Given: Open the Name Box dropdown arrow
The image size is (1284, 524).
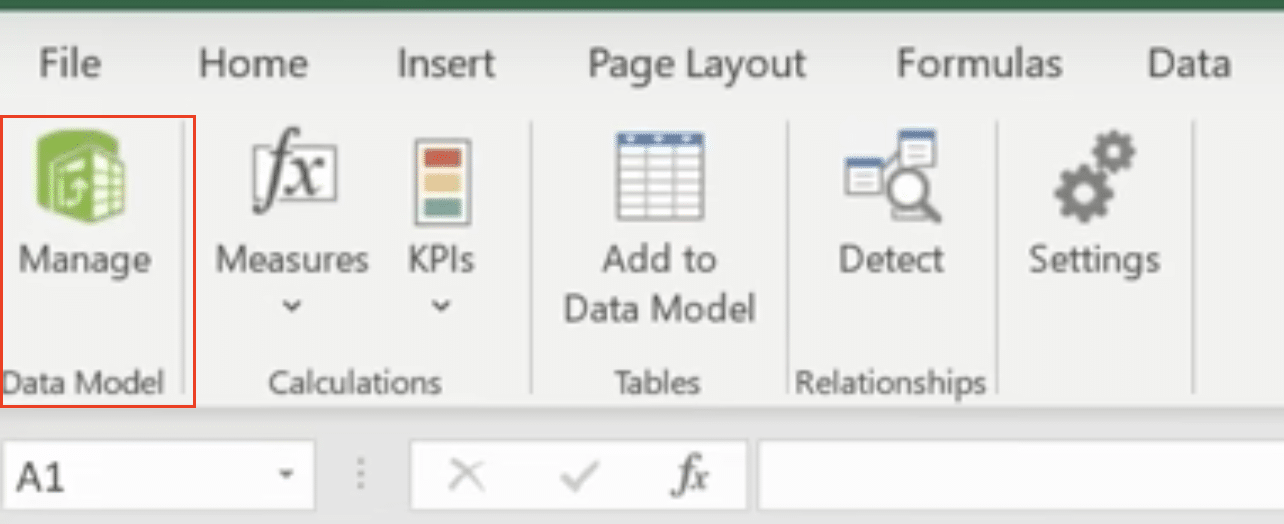Looking at the screenshot, I should coord(288,474).
